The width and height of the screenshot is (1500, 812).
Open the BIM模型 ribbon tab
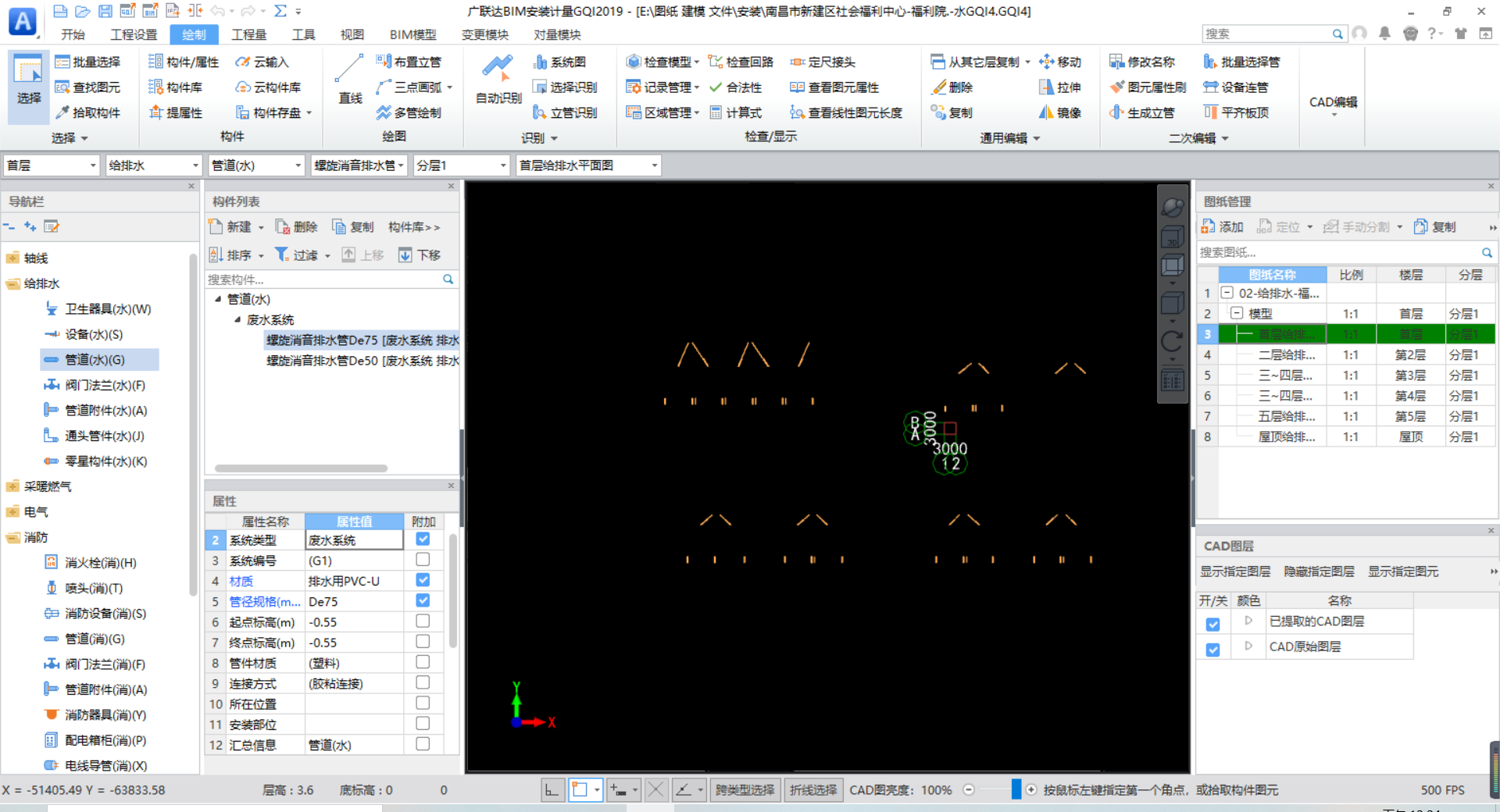pyautogui.click(x=412, y=34)
